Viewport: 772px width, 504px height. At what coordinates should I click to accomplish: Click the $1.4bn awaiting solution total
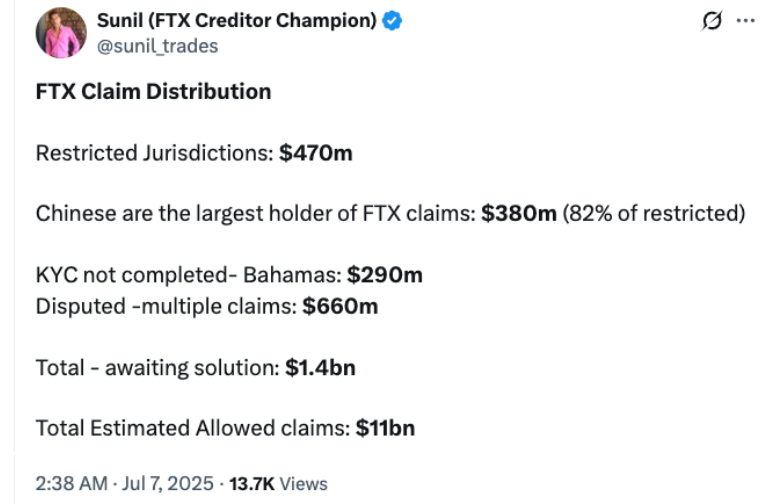click(320, 367)
